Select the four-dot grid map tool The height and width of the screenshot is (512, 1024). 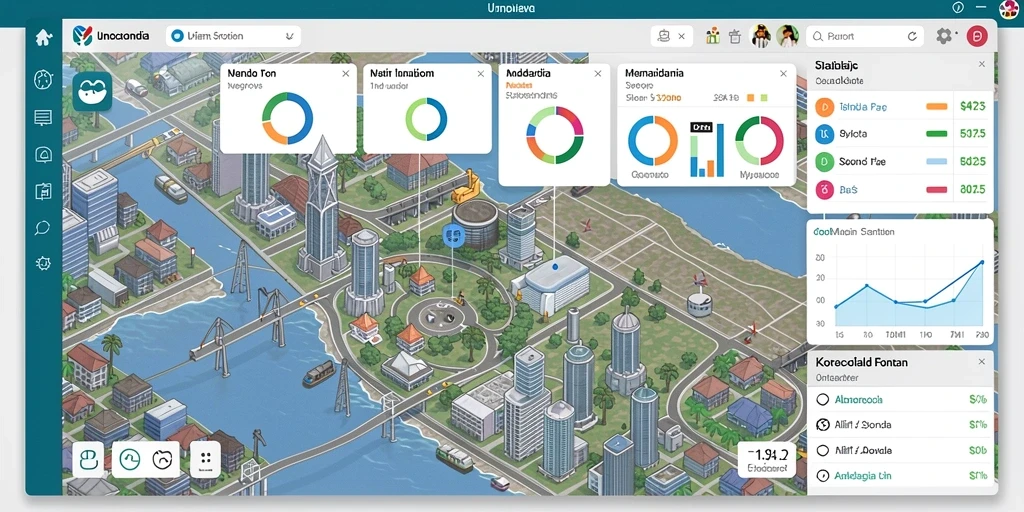[x=205, y=460]
